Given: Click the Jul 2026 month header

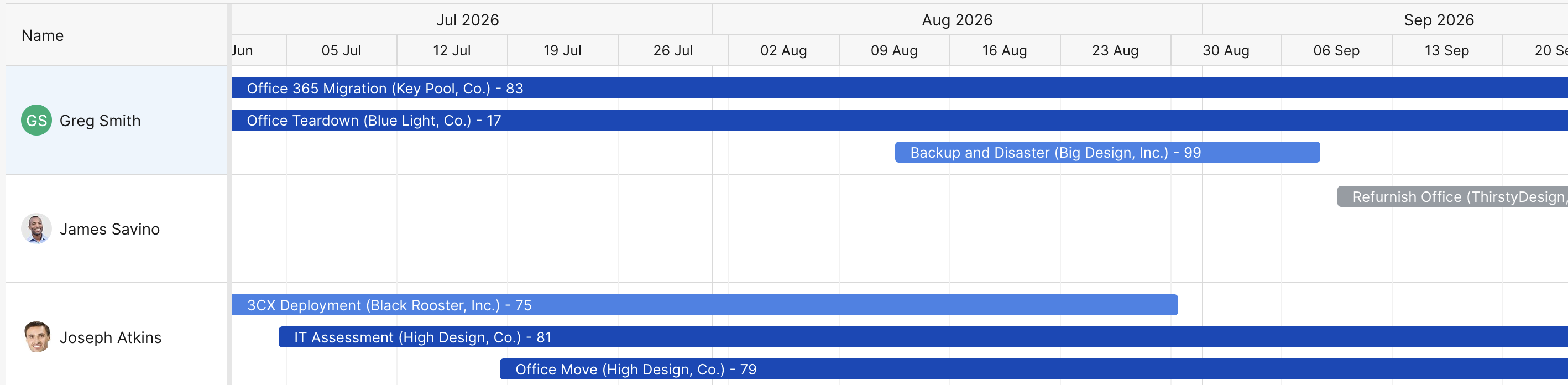Looking at the screenshot, I should [472, 19].
